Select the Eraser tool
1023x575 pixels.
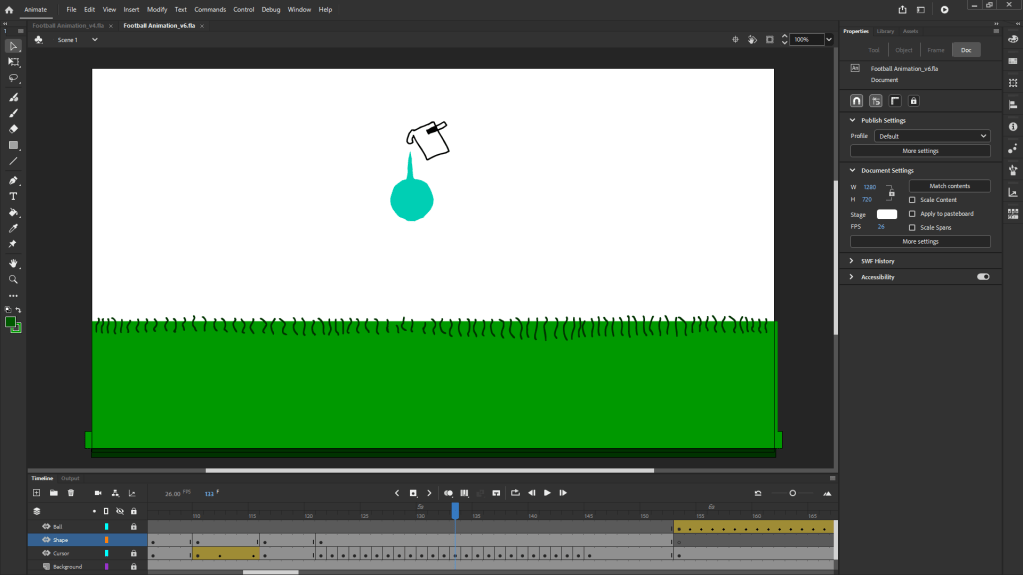(x=13, y=129)
